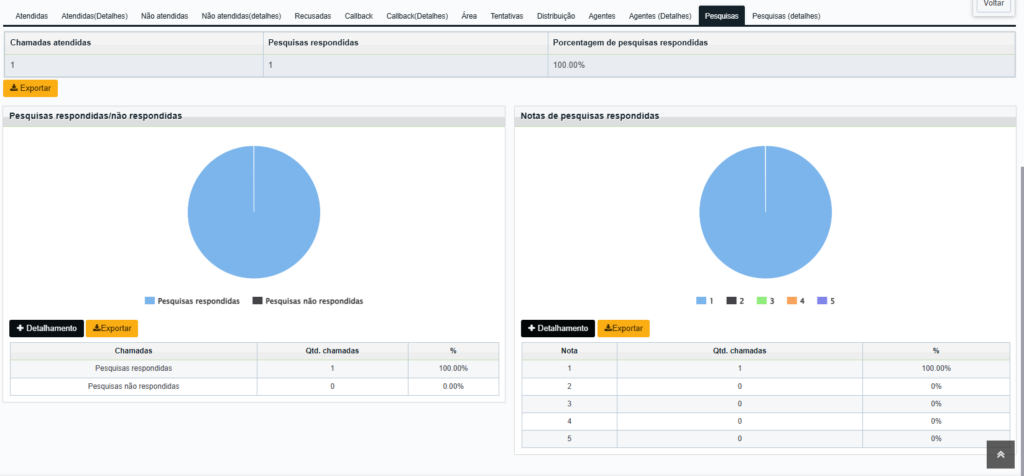1024x476 pixels.
Task: Click the top Exportar button below the summary table
Action: (31, 88)
